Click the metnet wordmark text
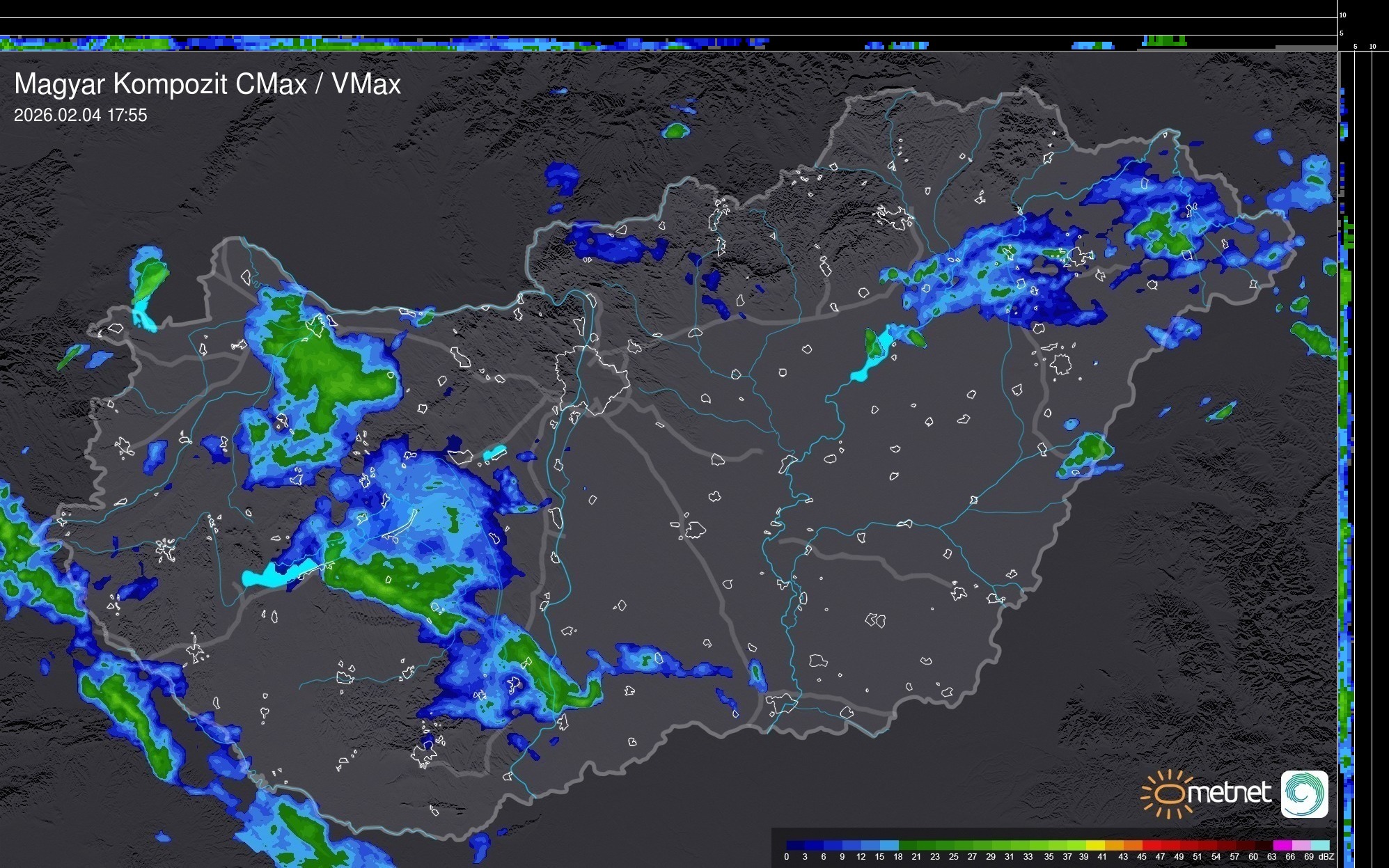The width and height of the screenshot is (1389, 868). pyautogui.click(x=1229, y=793)
